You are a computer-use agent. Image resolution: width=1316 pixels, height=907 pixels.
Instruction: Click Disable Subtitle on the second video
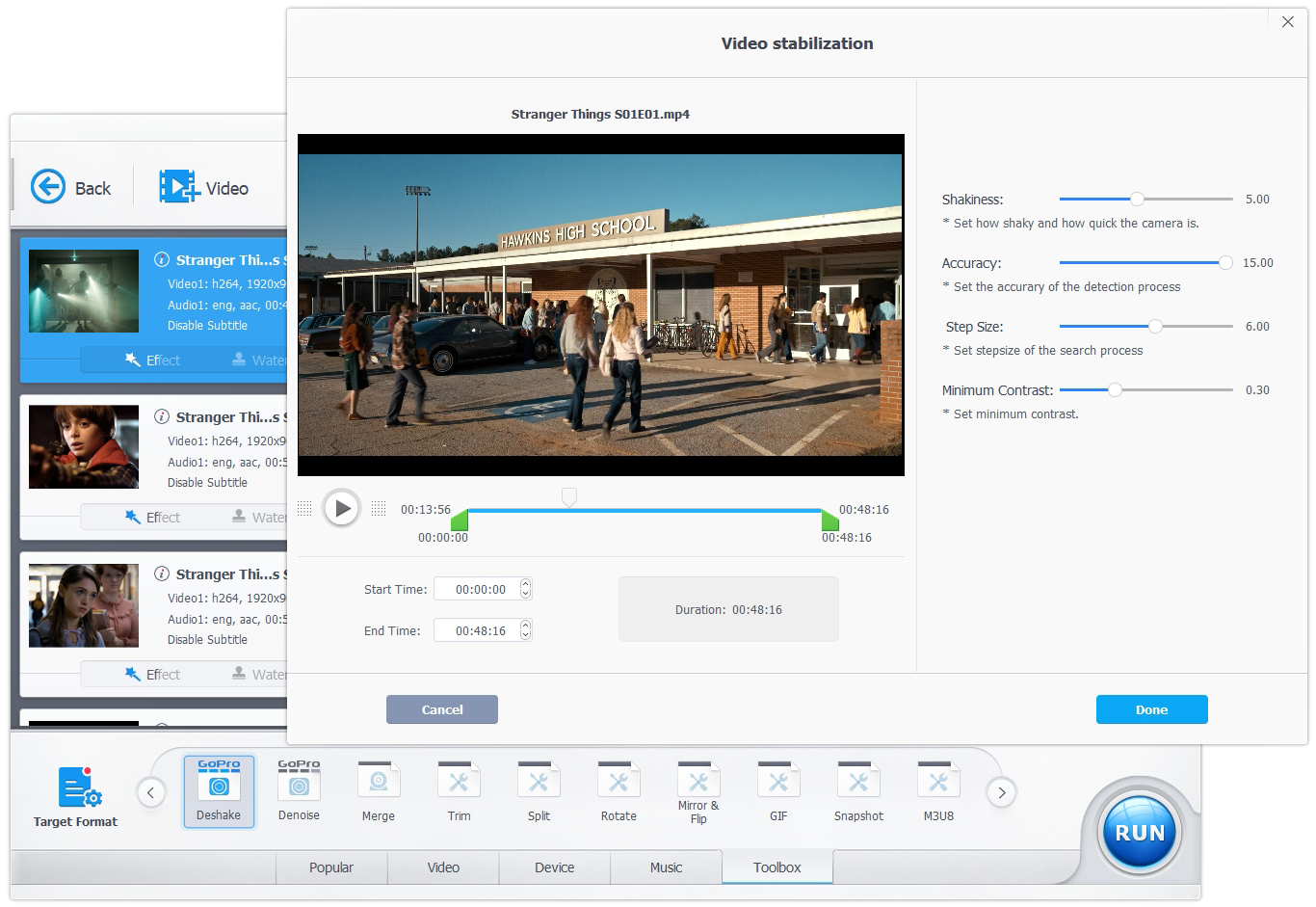tap(207, 483)
